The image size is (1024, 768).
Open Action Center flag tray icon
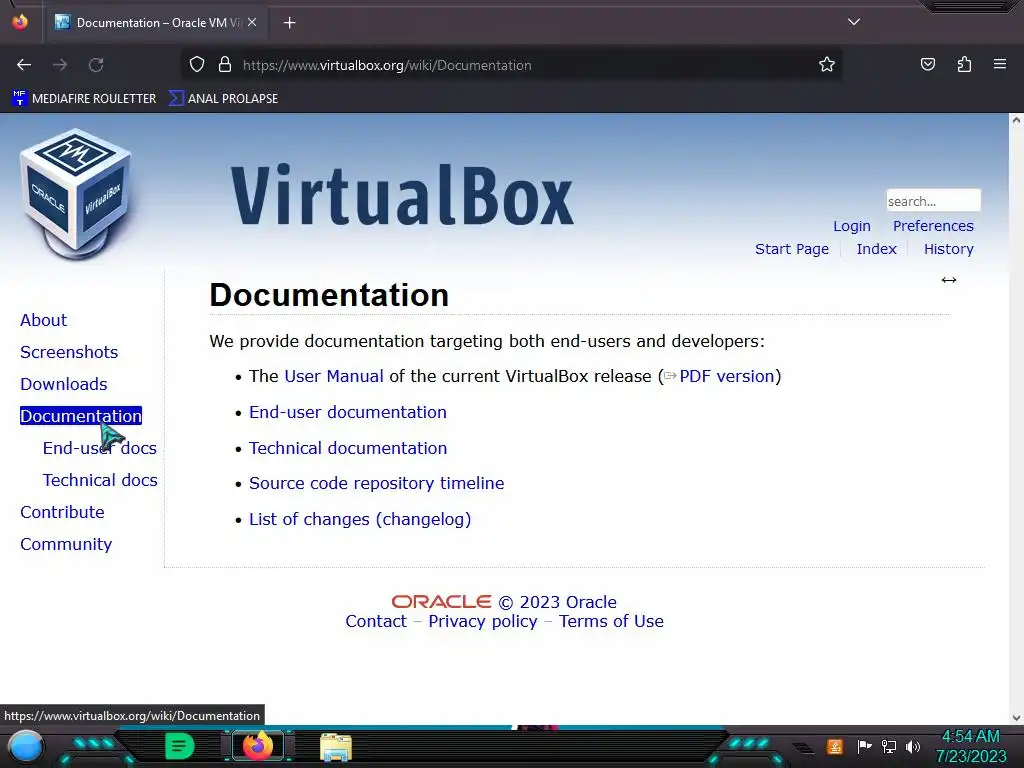[864, 746]
